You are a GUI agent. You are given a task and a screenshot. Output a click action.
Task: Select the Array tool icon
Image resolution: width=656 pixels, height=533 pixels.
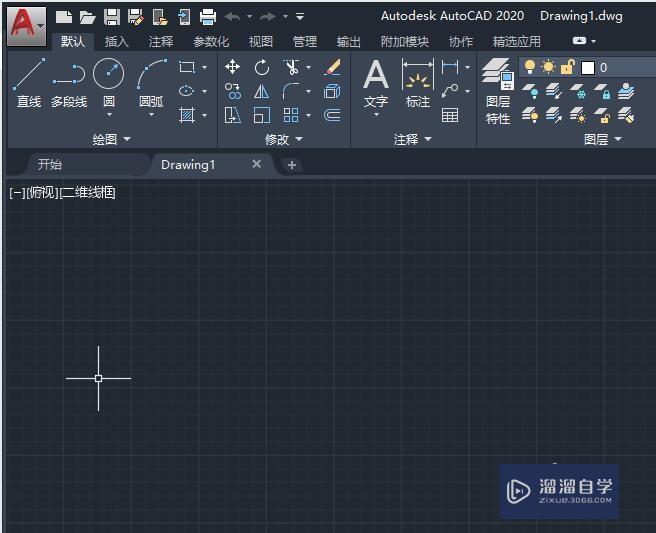coord(291,115)
